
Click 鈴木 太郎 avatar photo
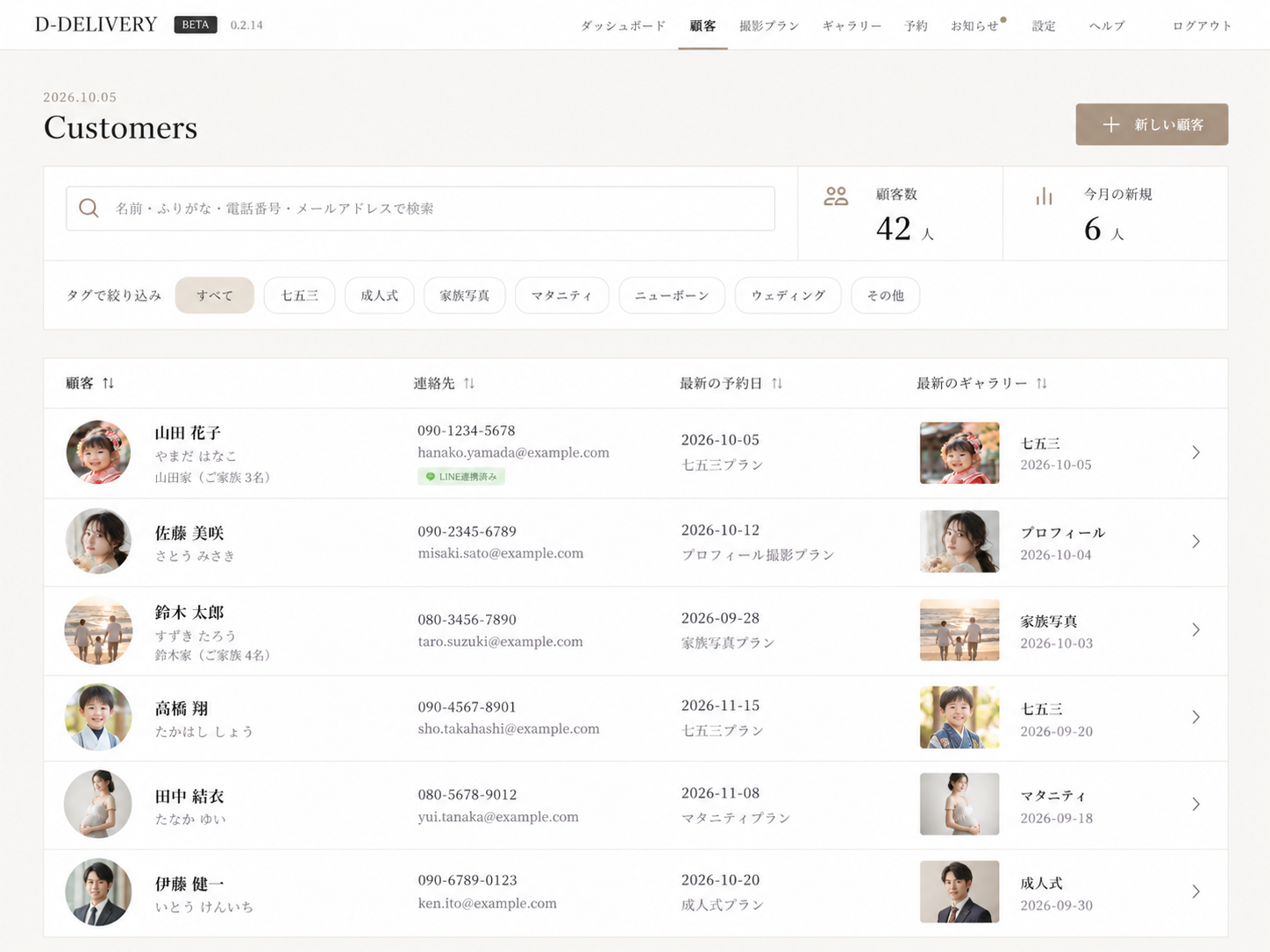point(98,629)
